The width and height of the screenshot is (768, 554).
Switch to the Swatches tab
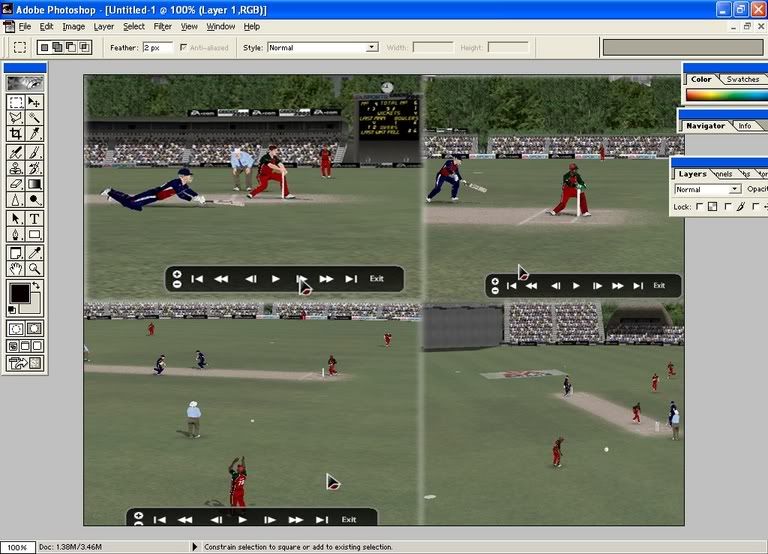tap(743, 79)
